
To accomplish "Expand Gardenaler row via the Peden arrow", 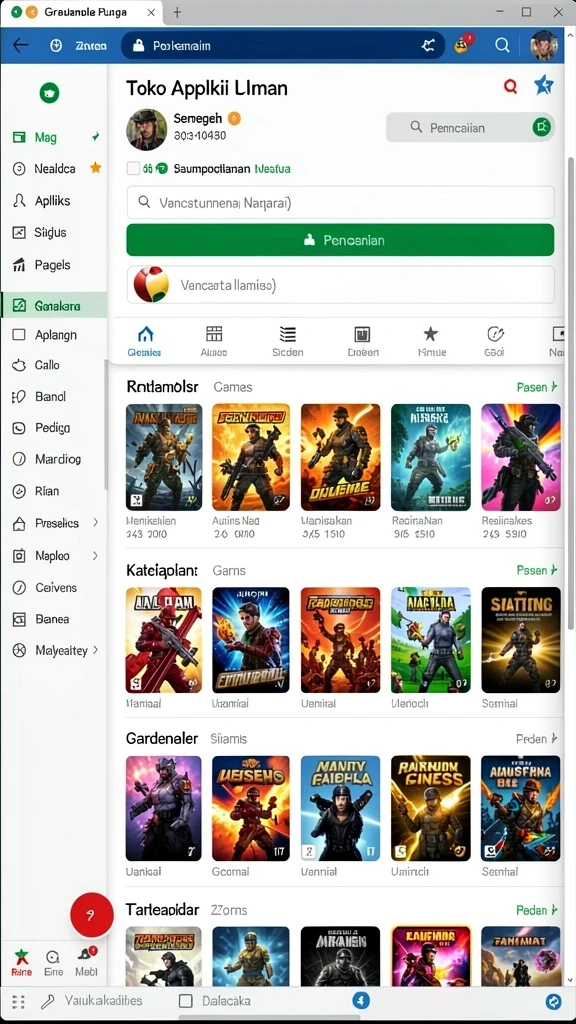I will pos(537,739).
